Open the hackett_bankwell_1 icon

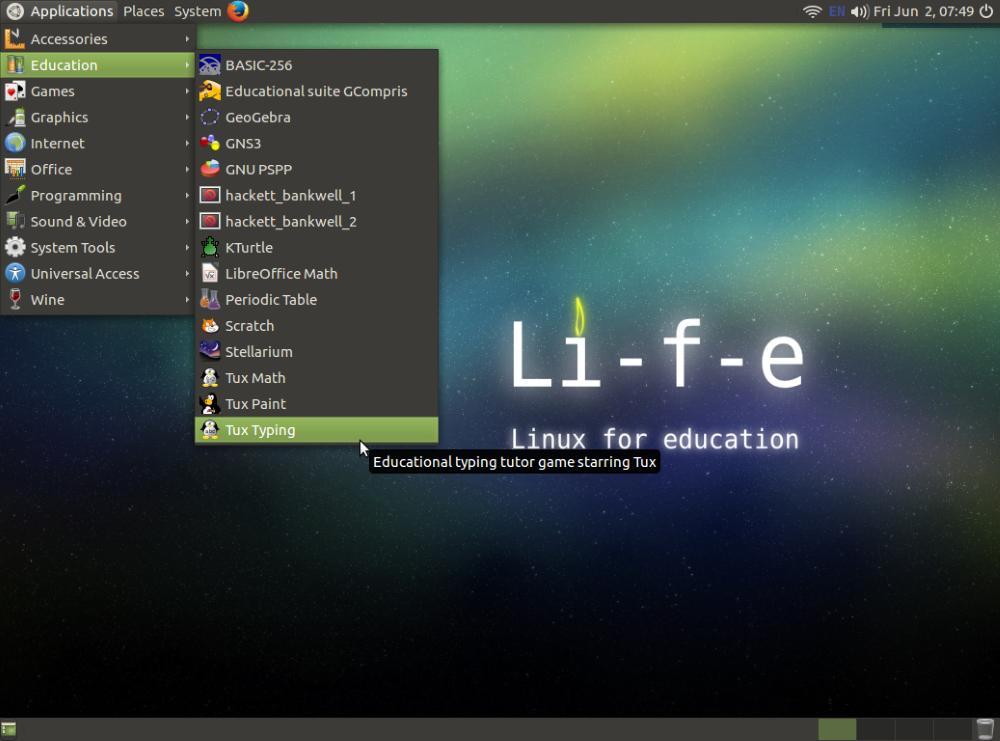click(210, 196)
